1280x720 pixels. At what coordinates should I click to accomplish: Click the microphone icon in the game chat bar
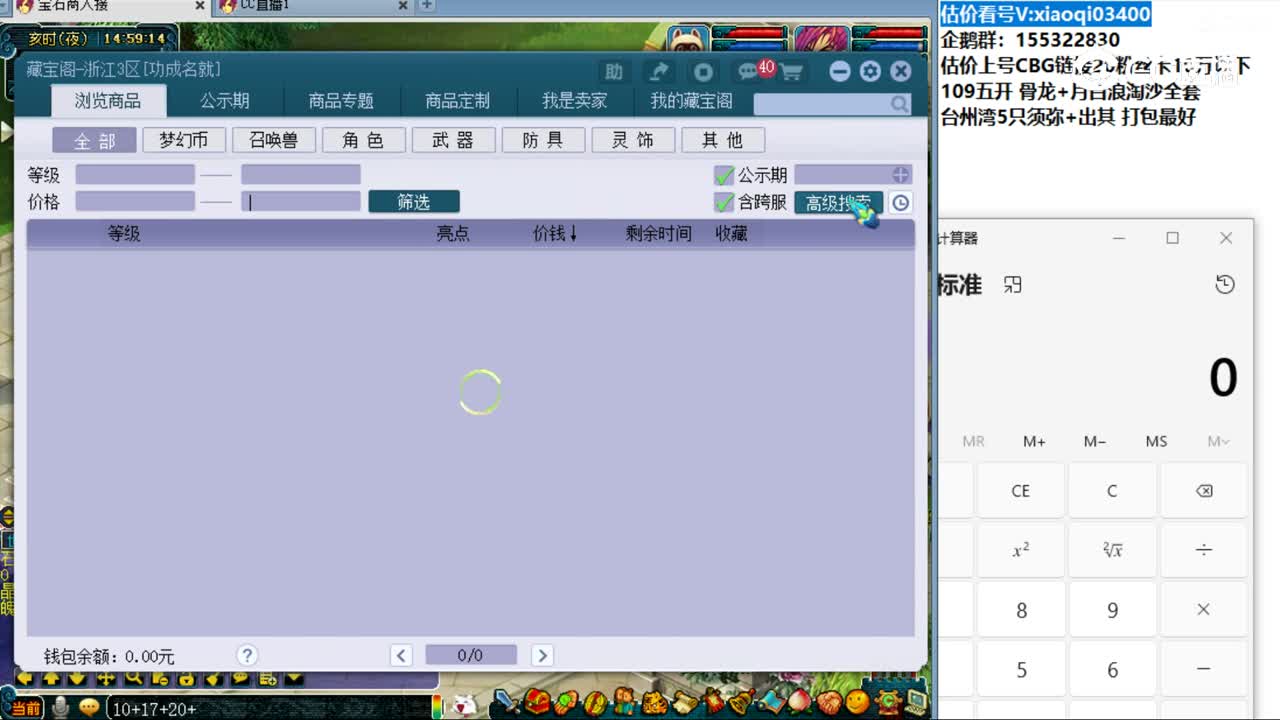click(x=60, y=704)
